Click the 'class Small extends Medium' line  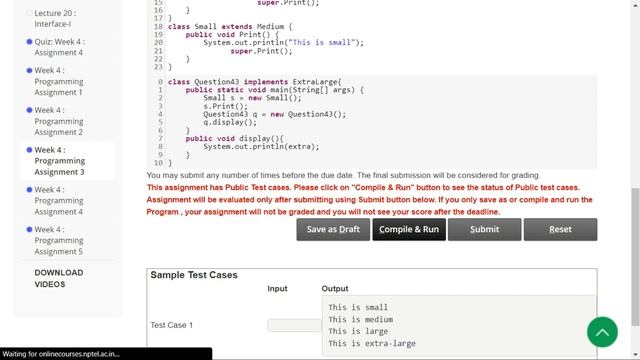coord(230,27)
